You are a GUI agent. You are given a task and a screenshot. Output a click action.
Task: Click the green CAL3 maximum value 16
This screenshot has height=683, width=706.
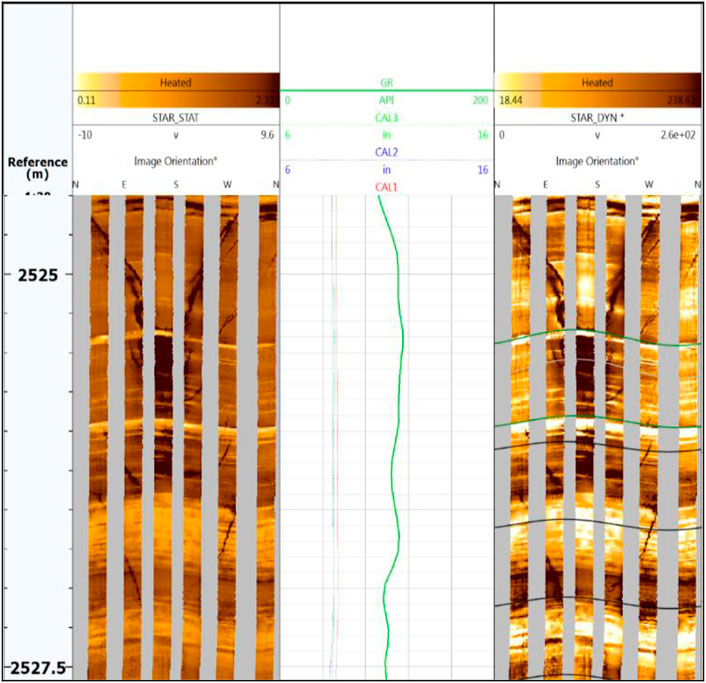pyautogui.click(x=483, y=135)
